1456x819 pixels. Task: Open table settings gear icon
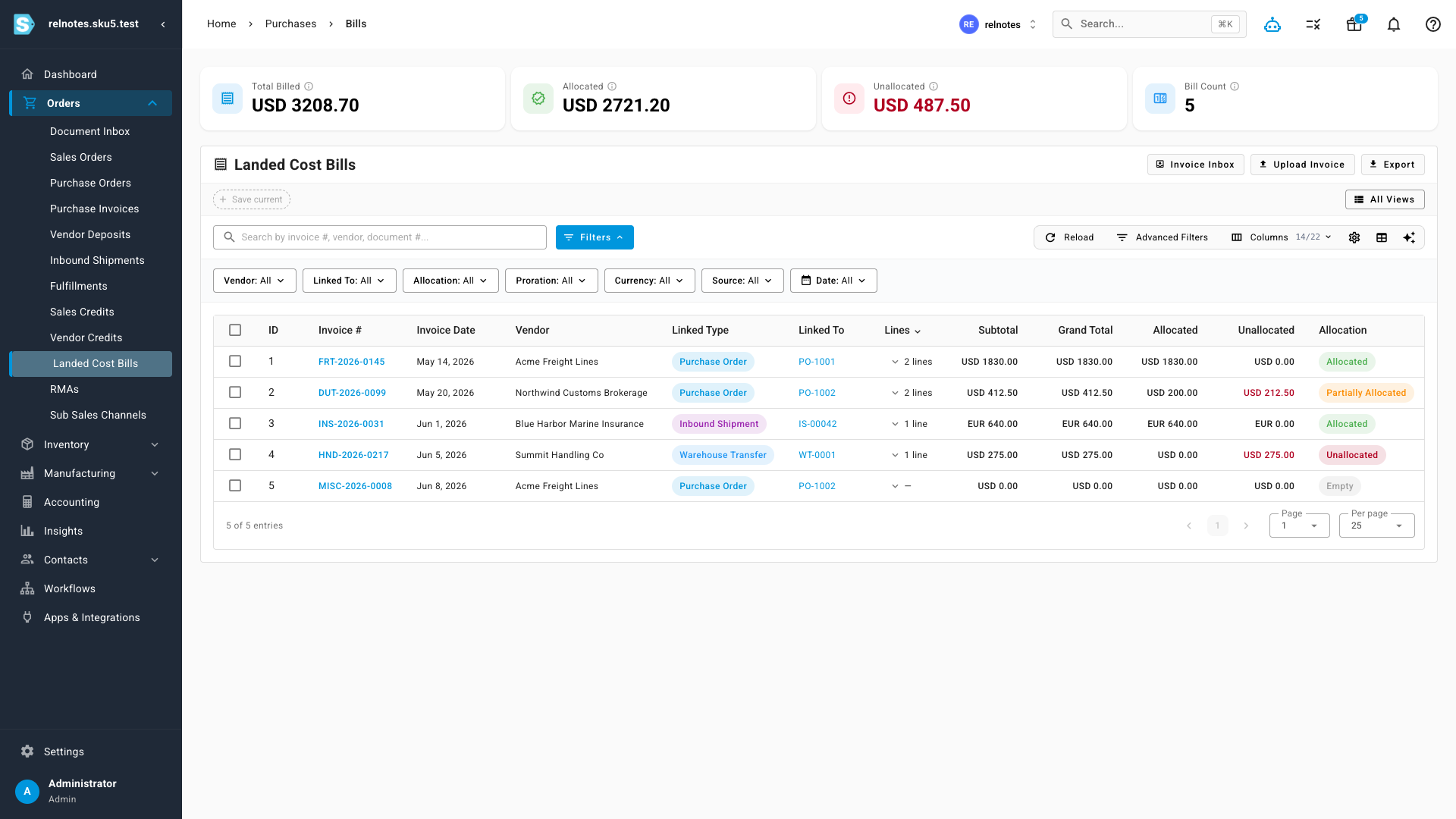click(x=1354, y=237)
